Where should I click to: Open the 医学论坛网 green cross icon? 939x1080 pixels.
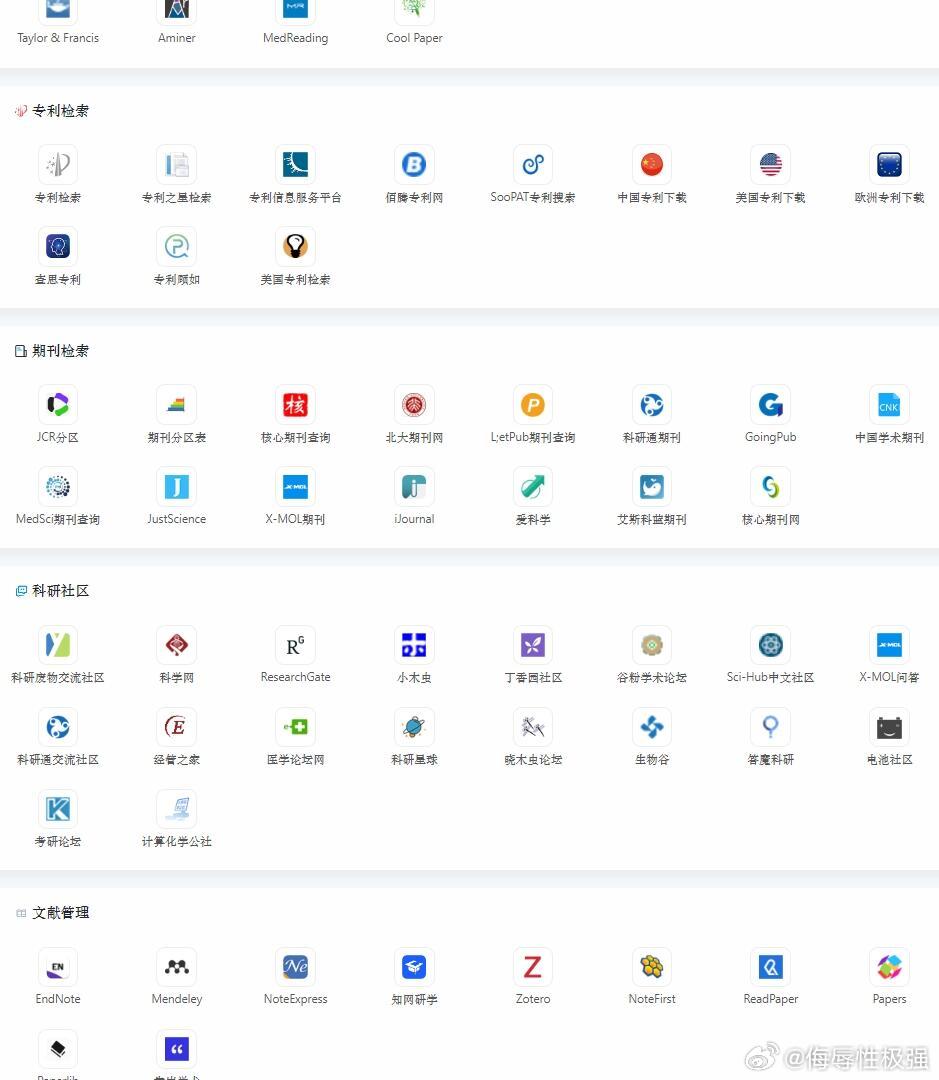pos(296,727)
